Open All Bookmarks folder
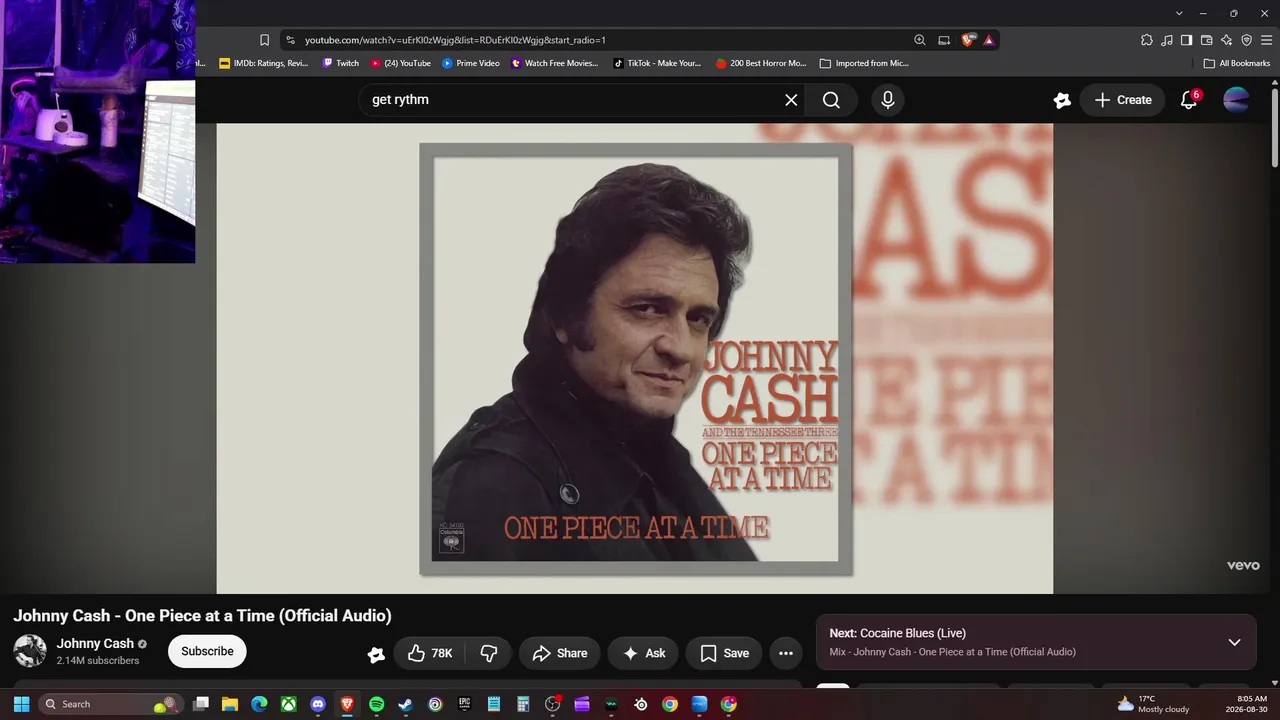The width and height of the screenshot is (1280, 720). coord(1237,63)
